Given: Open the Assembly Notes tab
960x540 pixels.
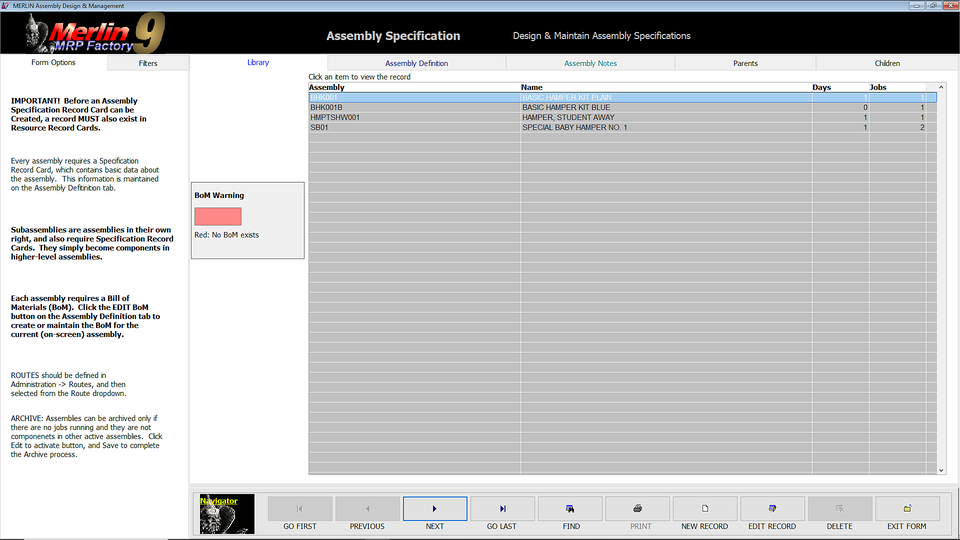Looking at the screenshot, I should [x=590, y=63].
